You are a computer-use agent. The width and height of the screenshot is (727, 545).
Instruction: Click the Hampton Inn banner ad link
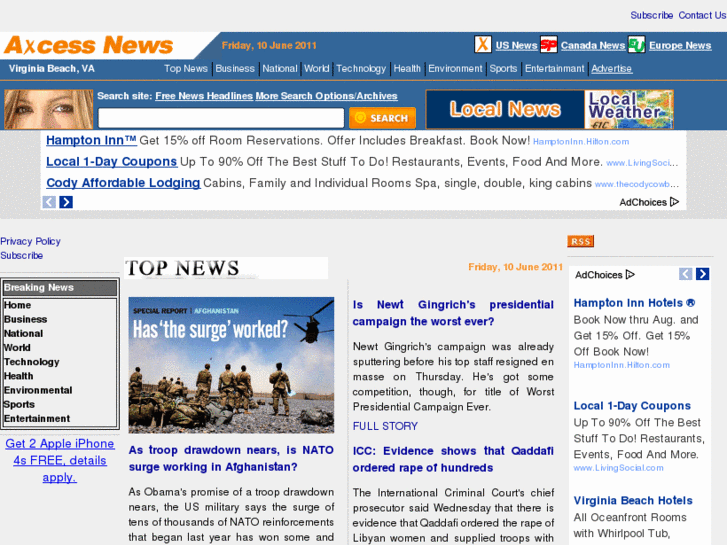click(x=91, y=140)
